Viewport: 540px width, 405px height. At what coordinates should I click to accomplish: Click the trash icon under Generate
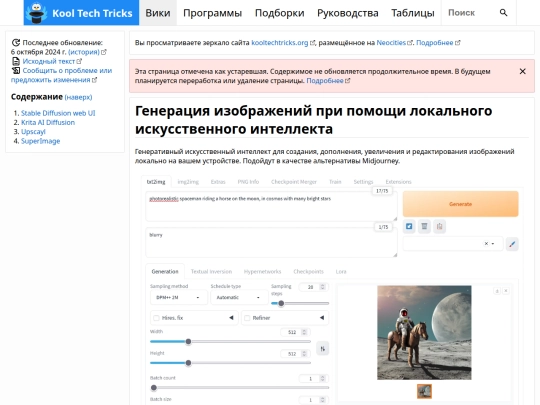tap(424, 226)
